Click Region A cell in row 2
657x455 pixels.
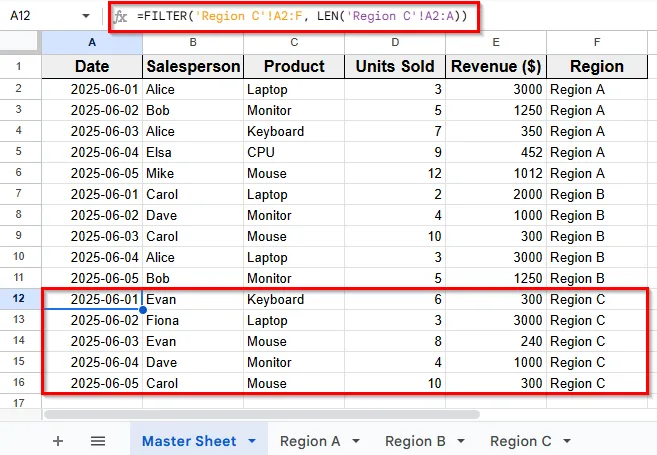[597, 89]
